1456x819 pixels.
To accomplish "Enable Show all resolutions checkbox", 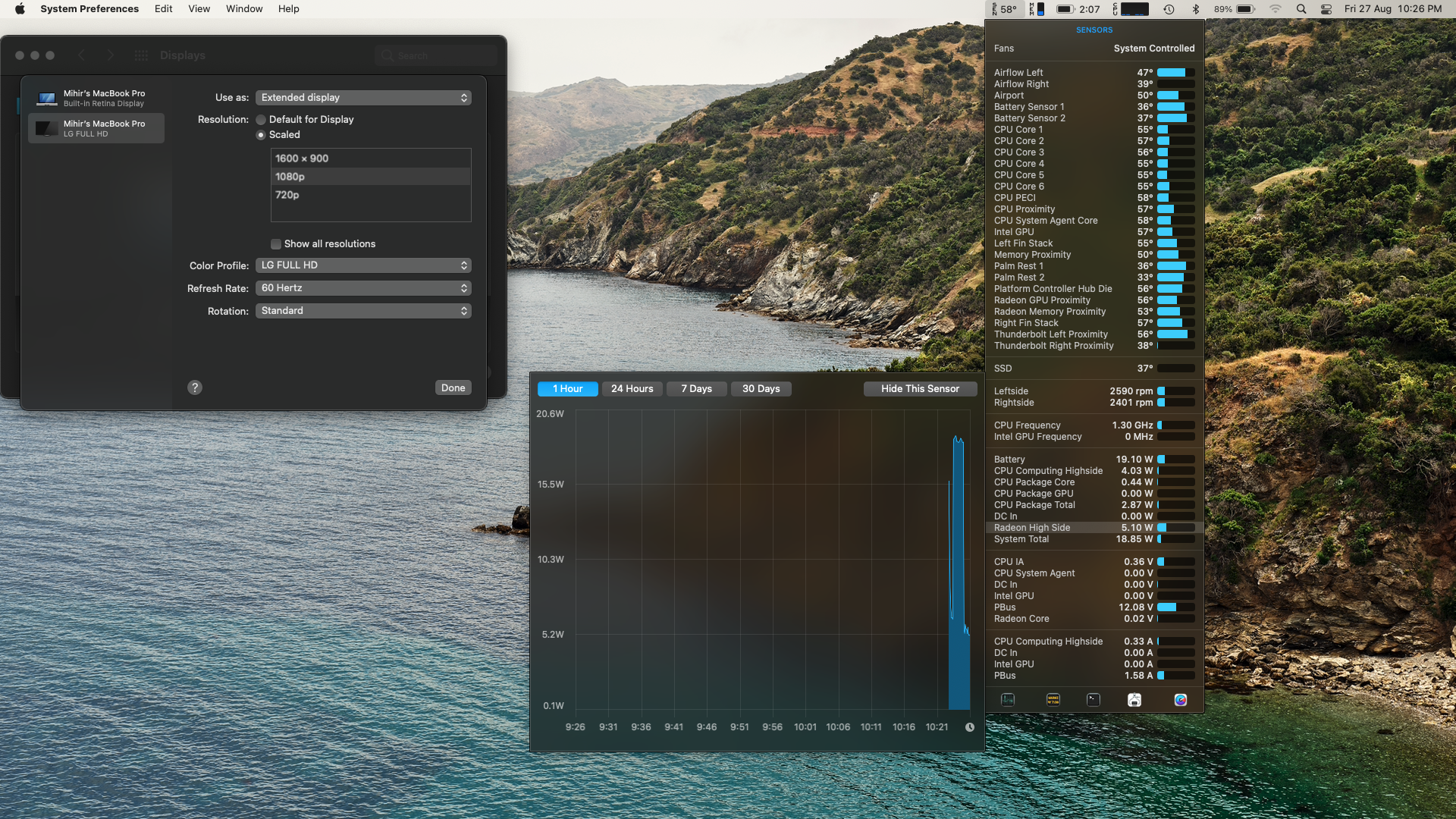I will coord(276,244).
